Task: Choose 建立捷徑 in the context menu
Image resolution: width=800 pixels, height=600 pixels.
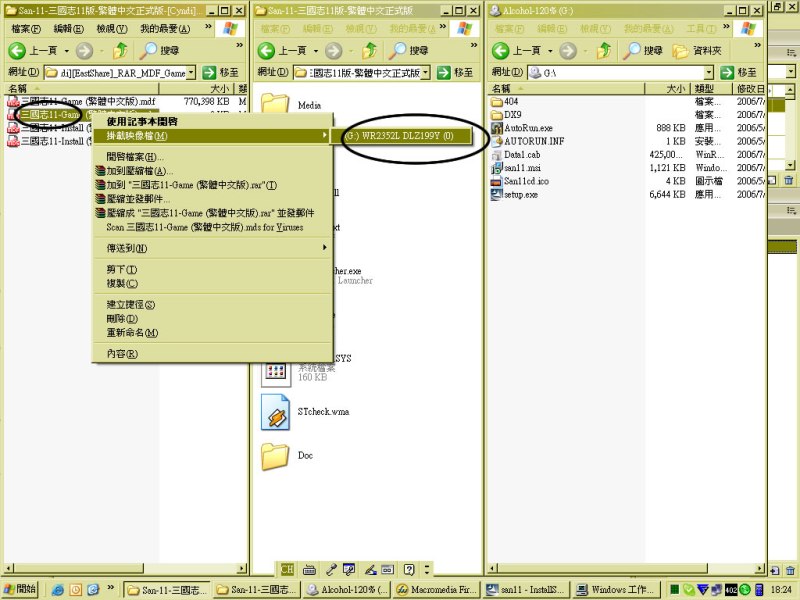Action: point(211,305)
